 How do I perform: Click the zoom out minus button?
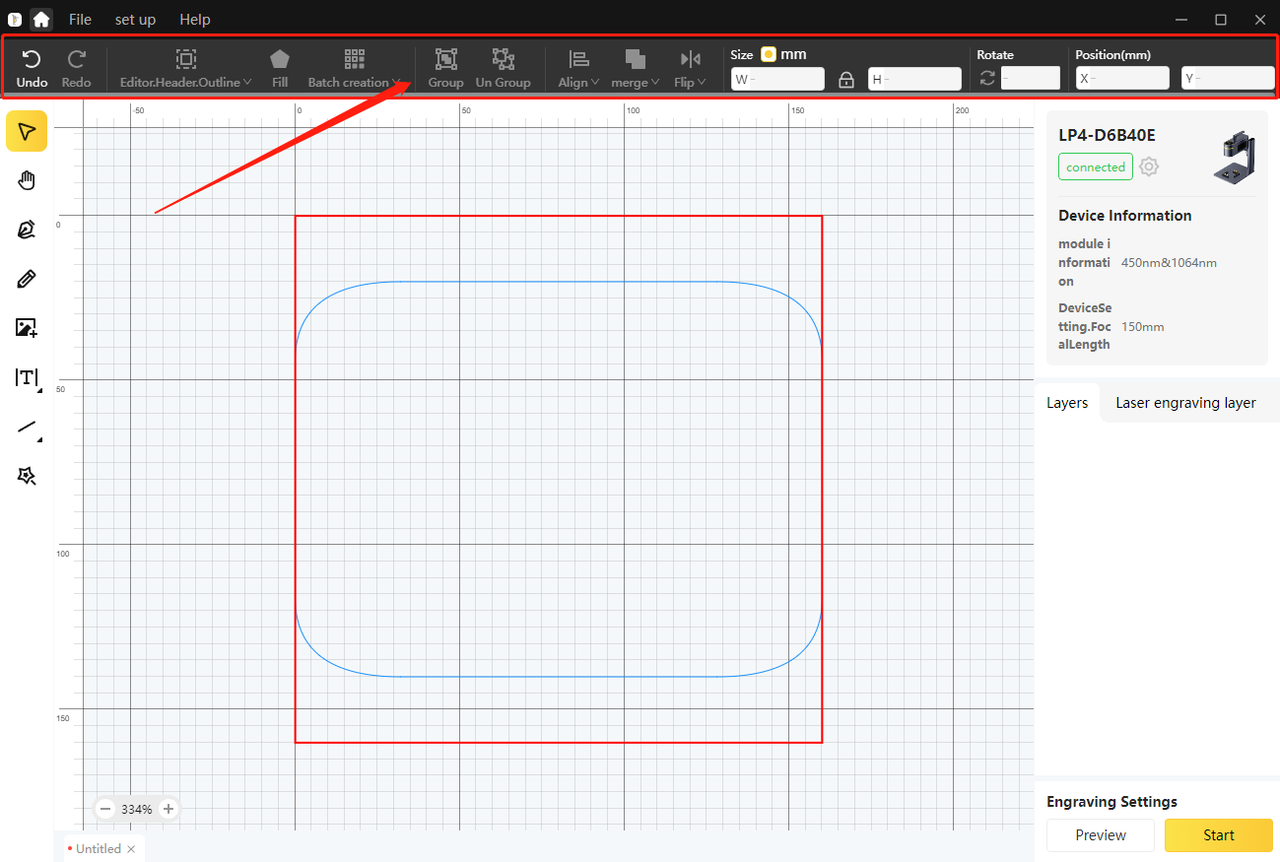105,809
